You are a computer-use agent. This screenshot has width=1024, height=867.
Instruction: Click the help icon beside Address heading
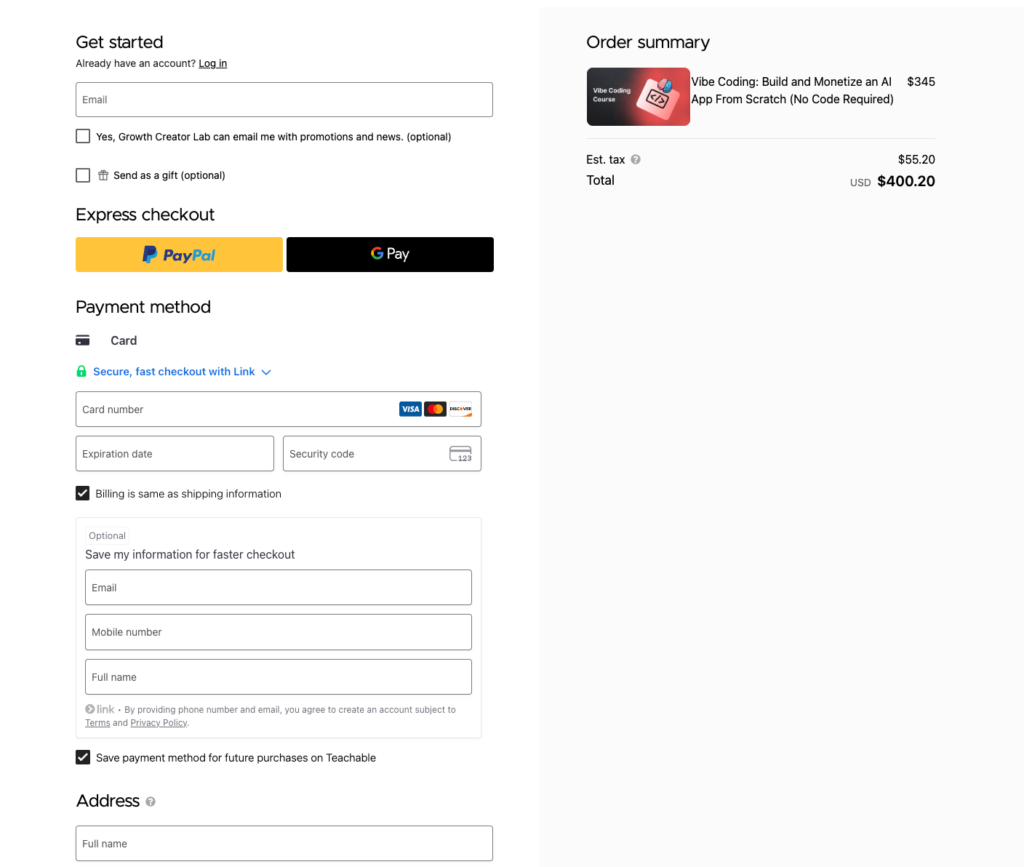pos(151,801)
